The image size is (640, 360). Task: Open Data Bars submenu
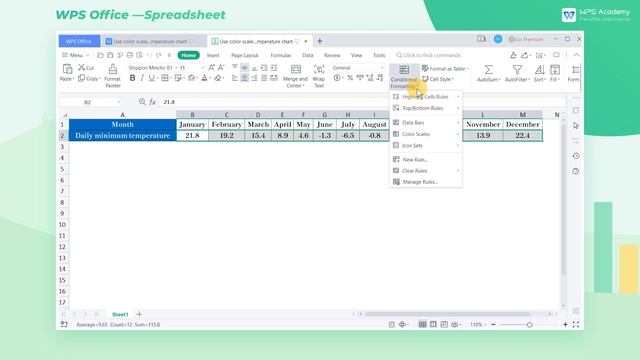pos(426,123)
